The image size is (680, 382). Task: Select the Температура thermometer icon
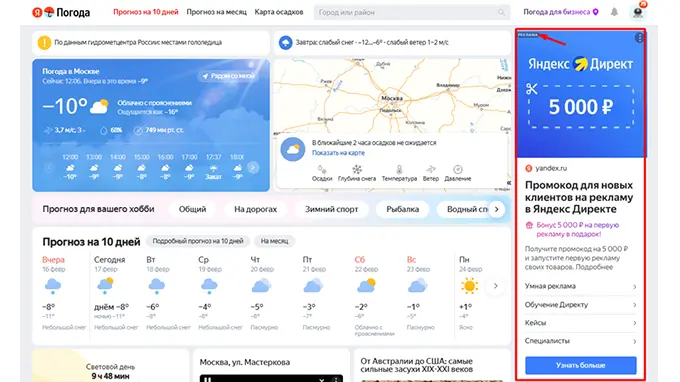pyautogui.click(x=399, y=169)
